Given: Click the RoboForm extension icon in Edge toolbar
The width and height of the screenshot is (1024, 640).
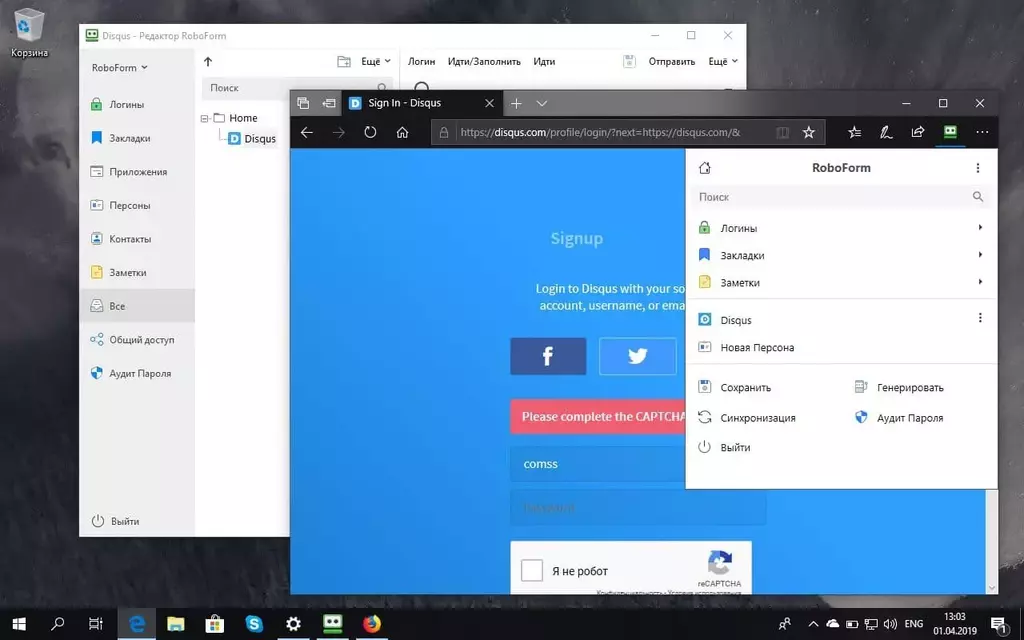Looking at the screenshot, I should click(x=950, y=132).
